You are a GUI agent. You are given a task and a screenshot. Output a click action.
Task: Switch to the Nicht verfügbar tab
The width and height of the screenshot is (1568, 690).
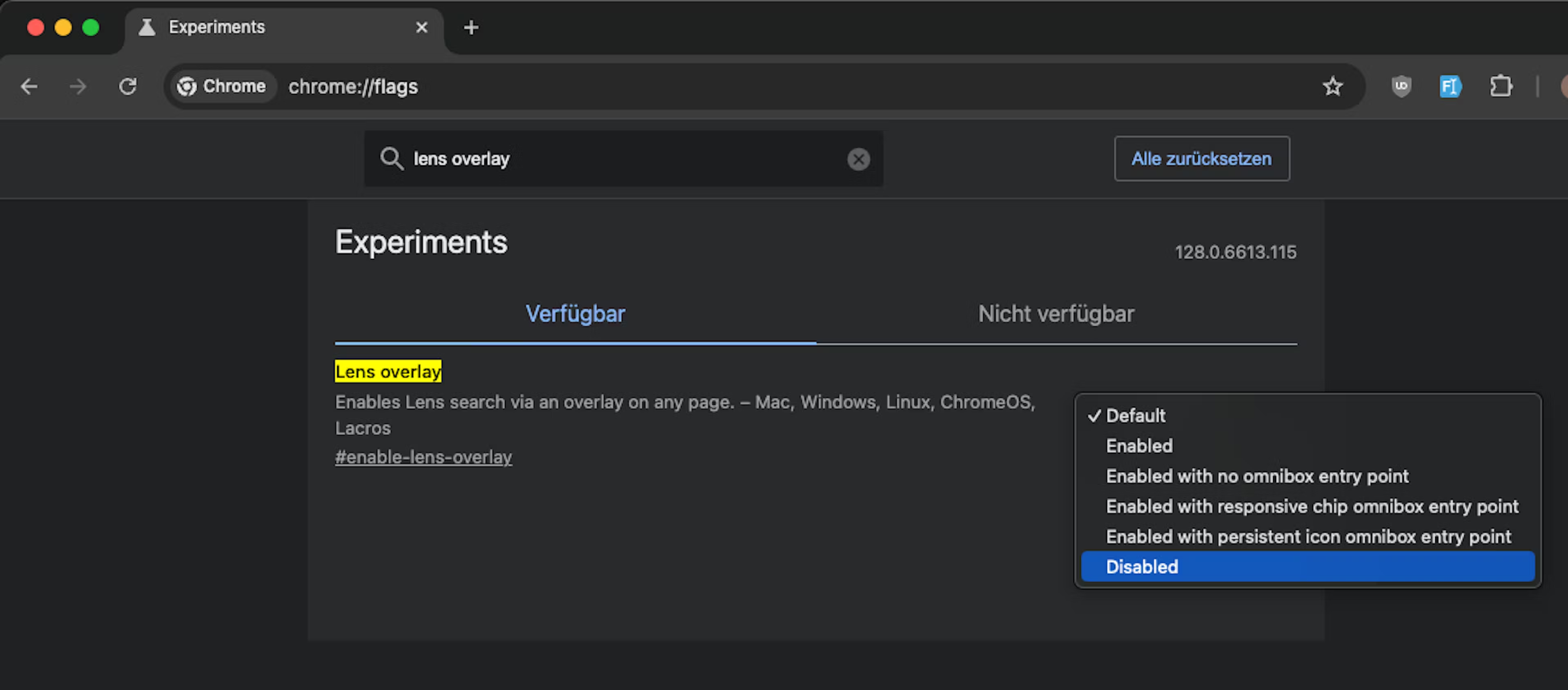pos(1056,314)
